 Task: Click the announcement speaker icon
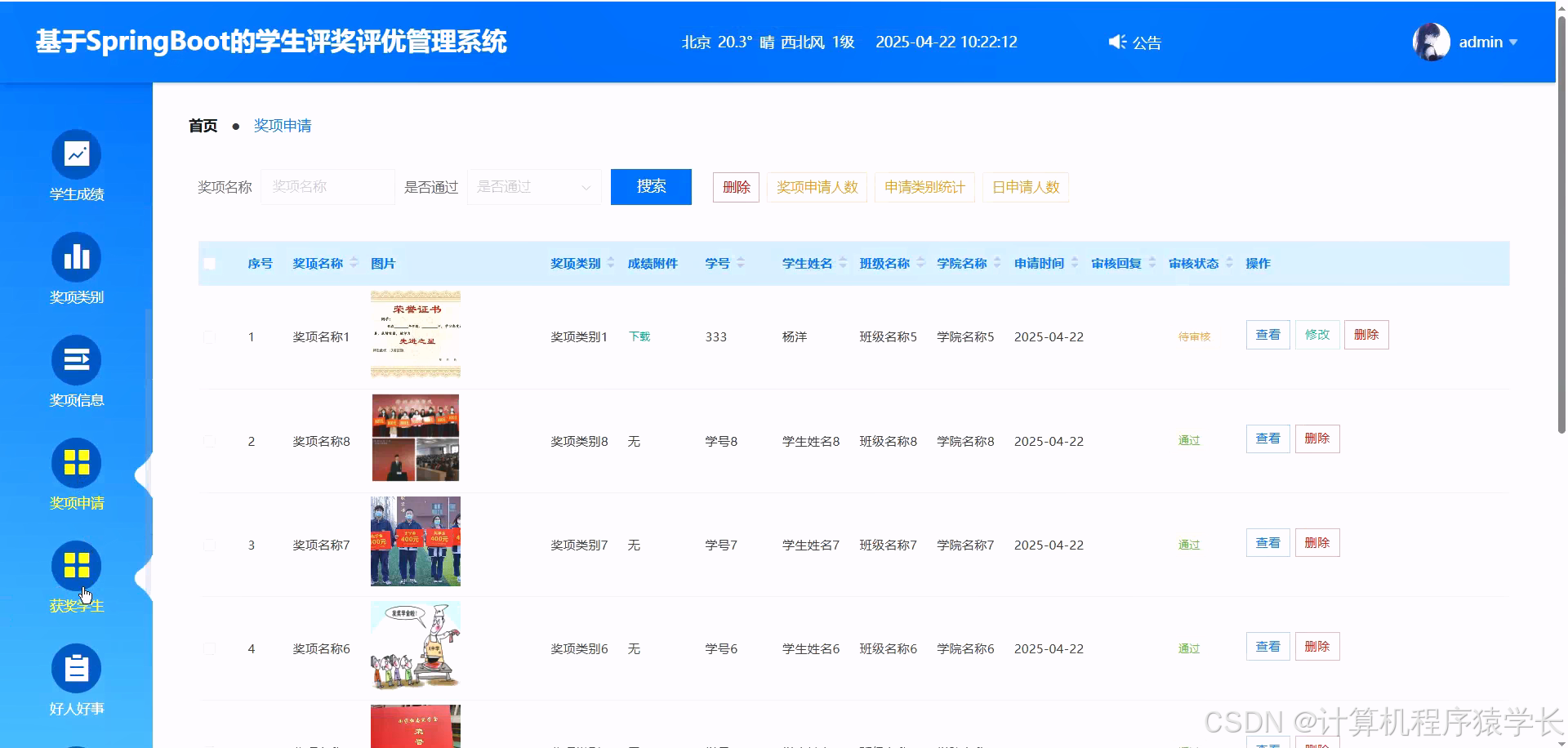click(1117, 42)
